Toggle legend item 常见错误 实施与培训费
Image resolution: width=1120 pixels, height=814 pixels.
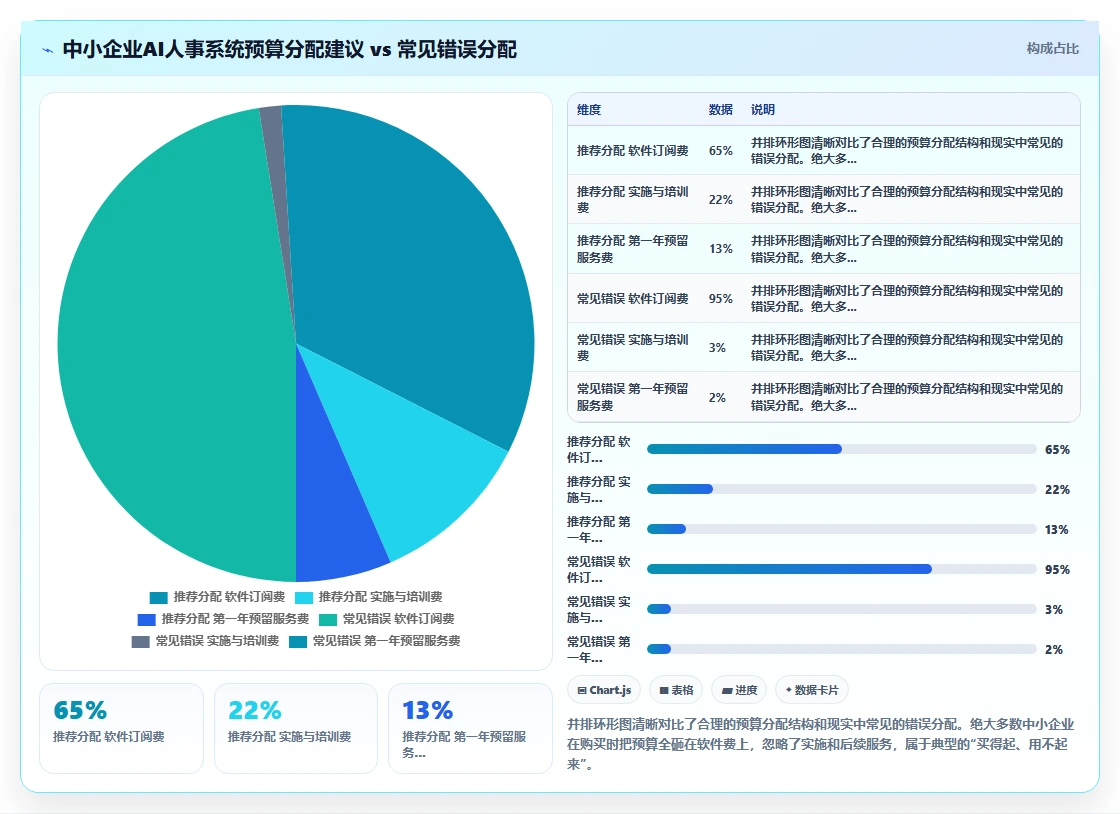(x=206, y=641)
